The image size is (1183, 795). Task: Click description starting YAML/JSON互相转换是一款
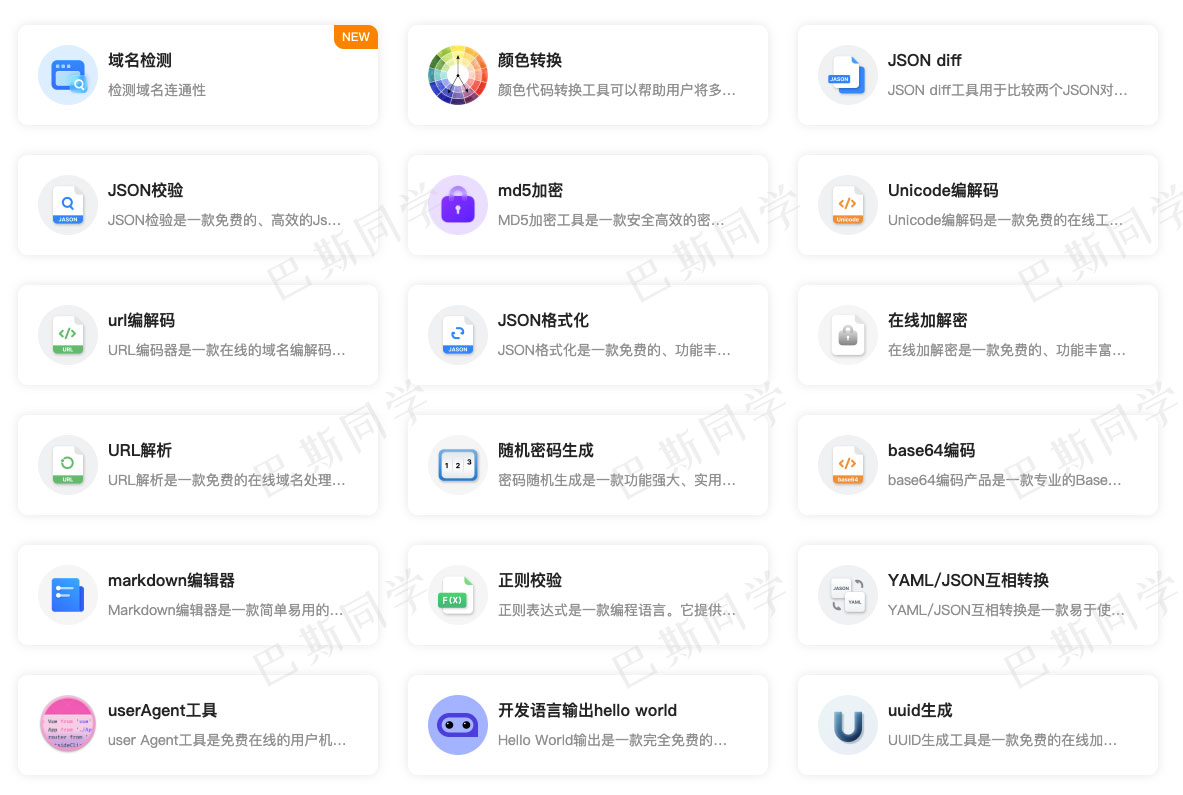tap(1006, 610)
